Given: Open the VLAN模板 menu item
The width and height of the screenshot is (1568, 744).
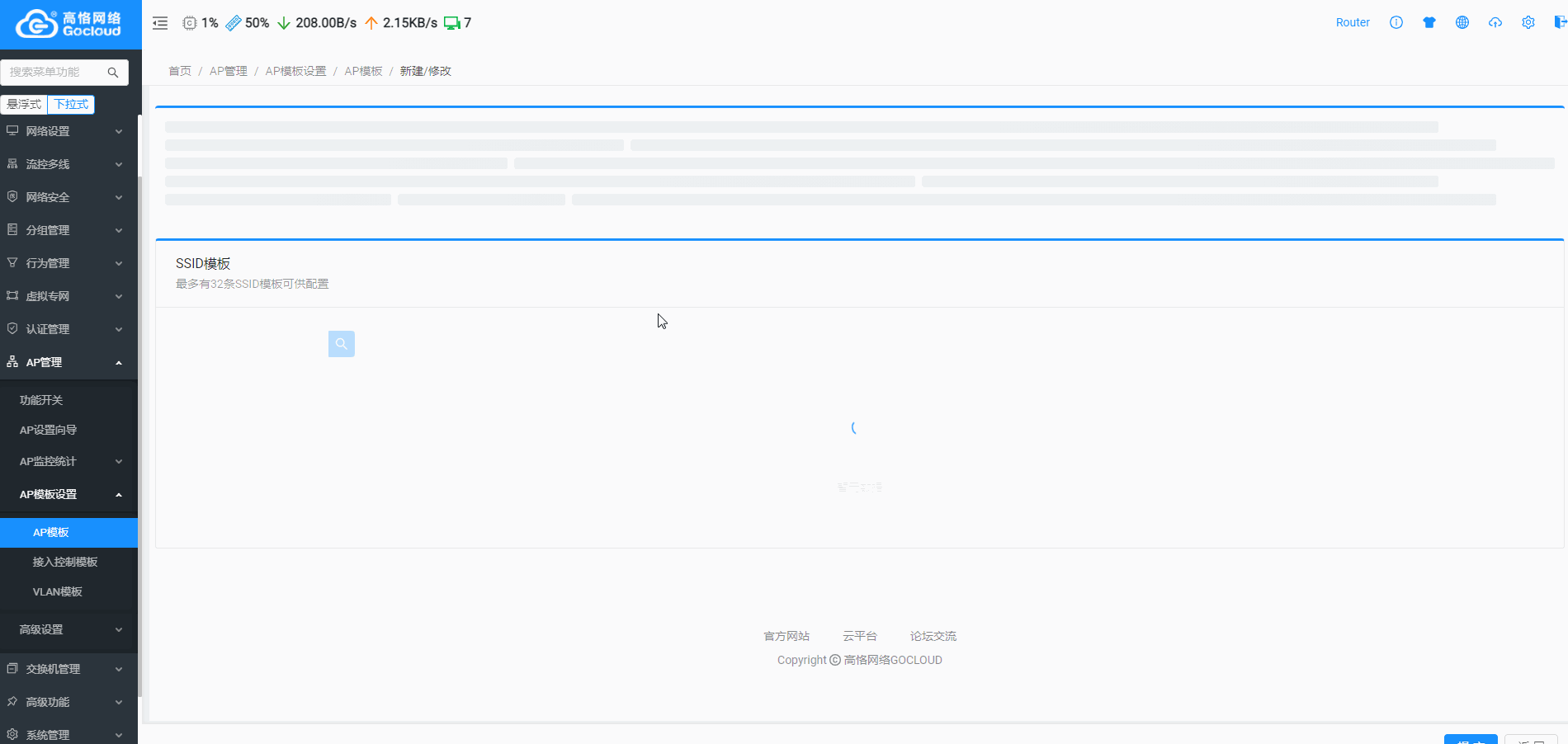Looking at the screenshot, I should point(68,591).
